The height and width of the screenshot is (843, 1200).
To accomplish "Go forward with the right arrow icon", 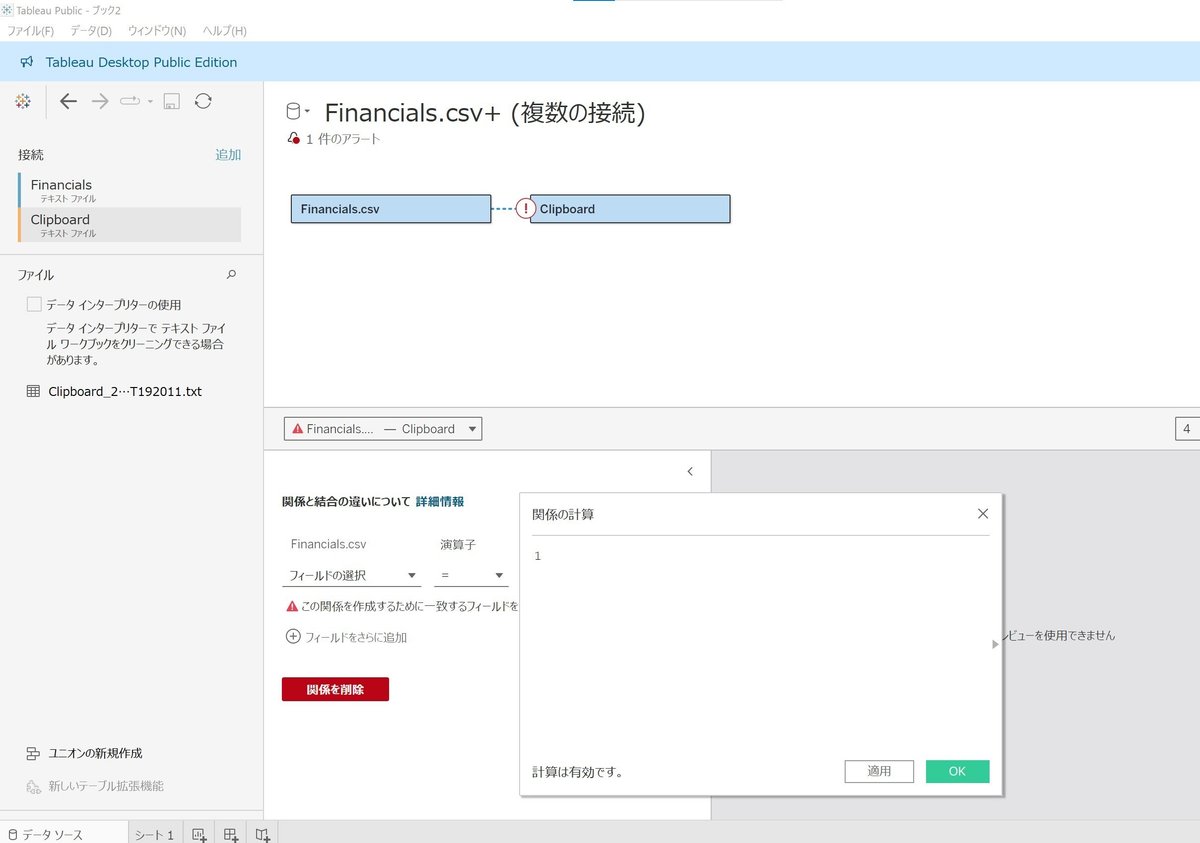I will 100,101.
